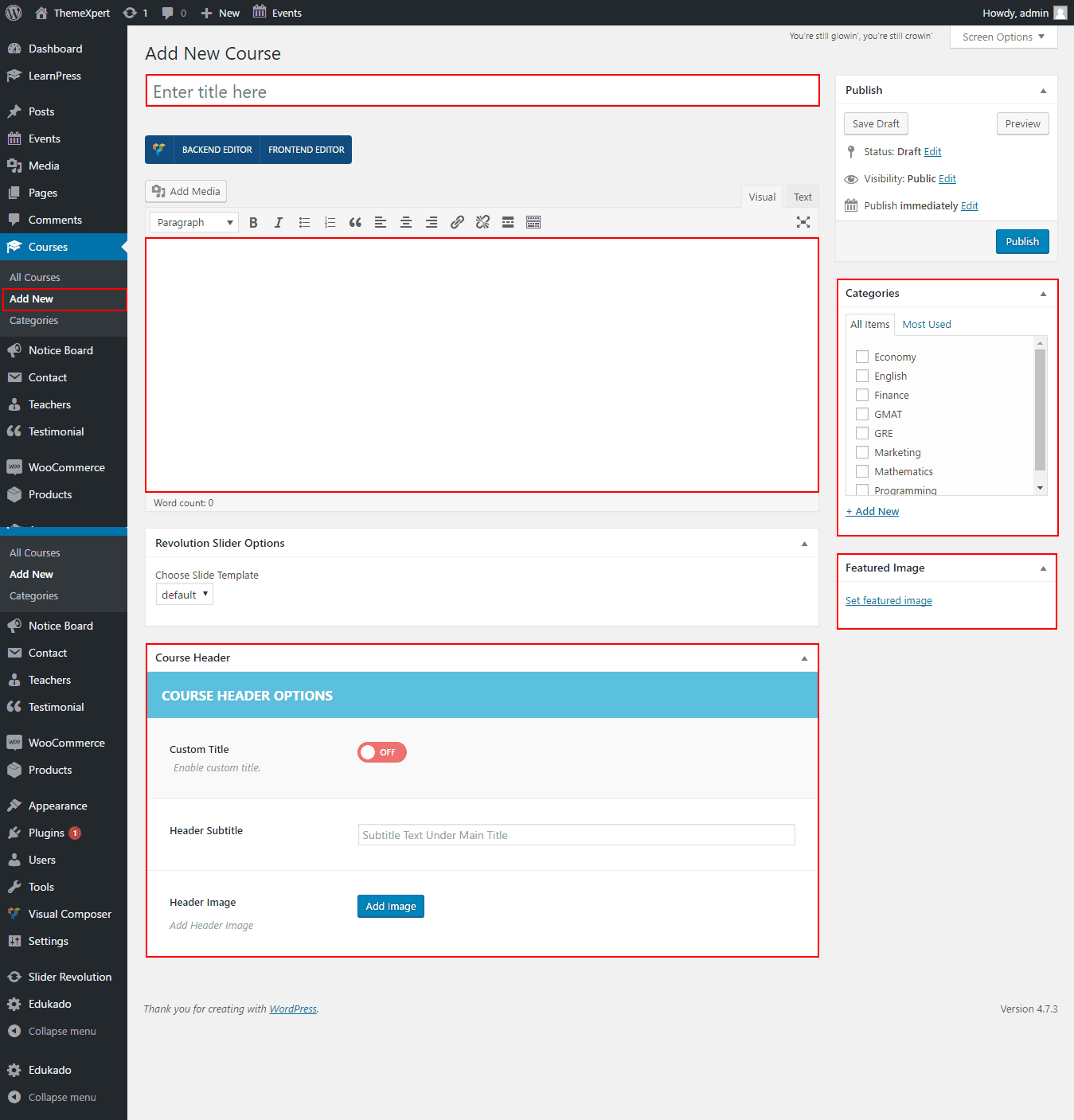Image resolution: width=1074 pixels, height=1120 pixels.
Task: Click the blue Publish button
Action: [1022, 242]
